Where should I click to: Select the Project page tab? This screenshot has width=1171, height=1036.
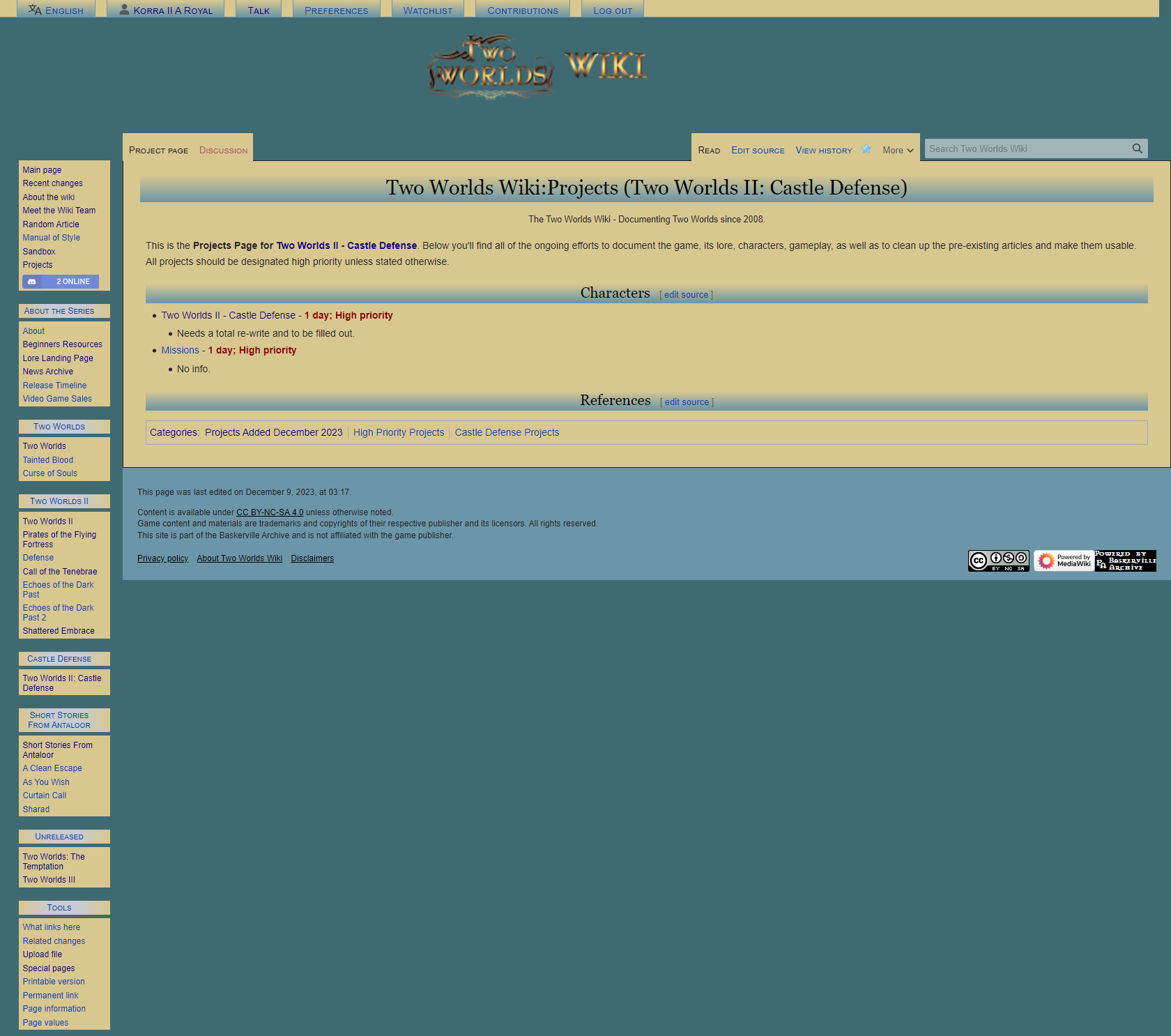pyautogui.click(x=158, y=150)
